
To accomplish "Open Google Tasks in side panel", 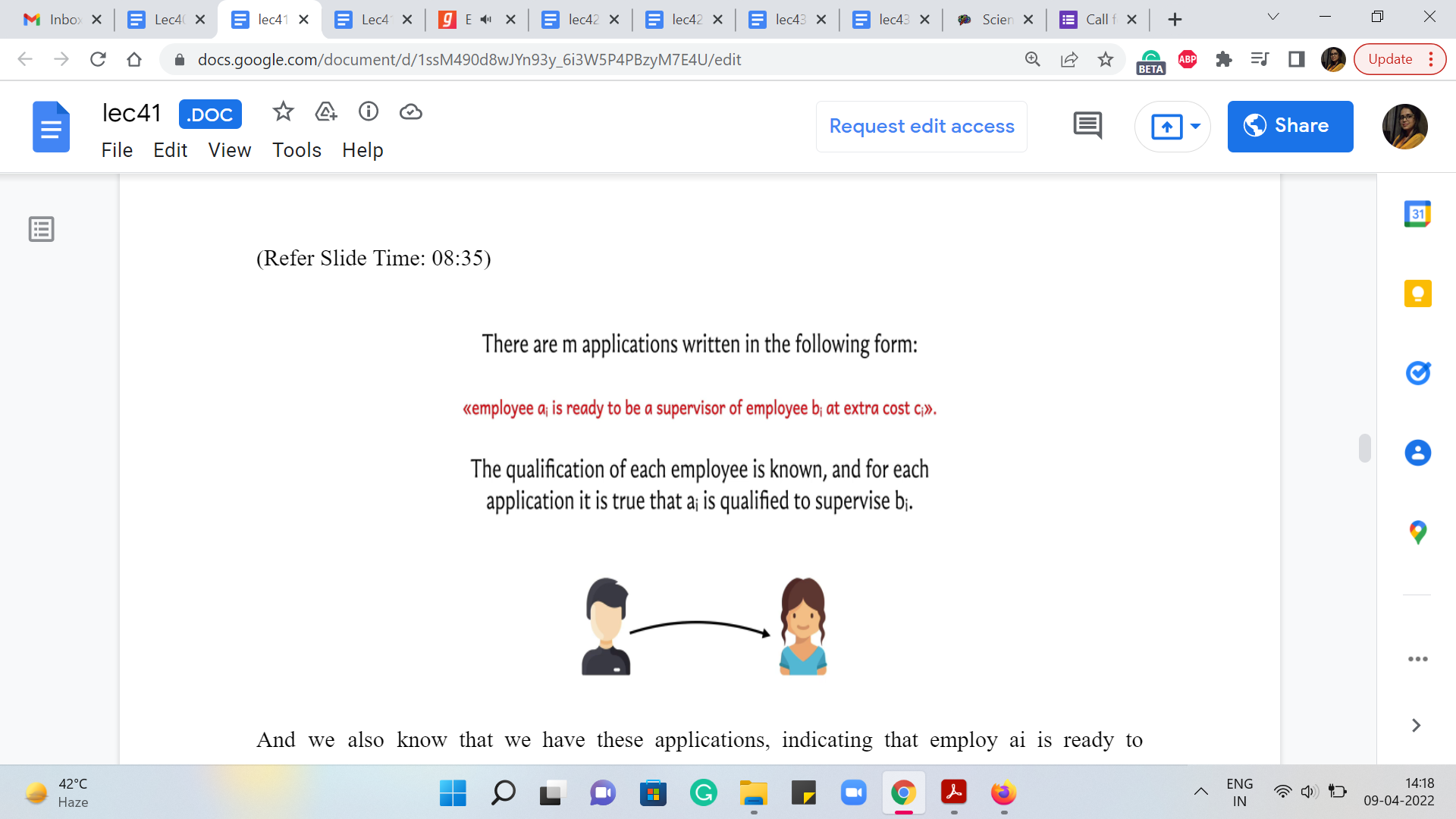I will [x=1417, y=373].
